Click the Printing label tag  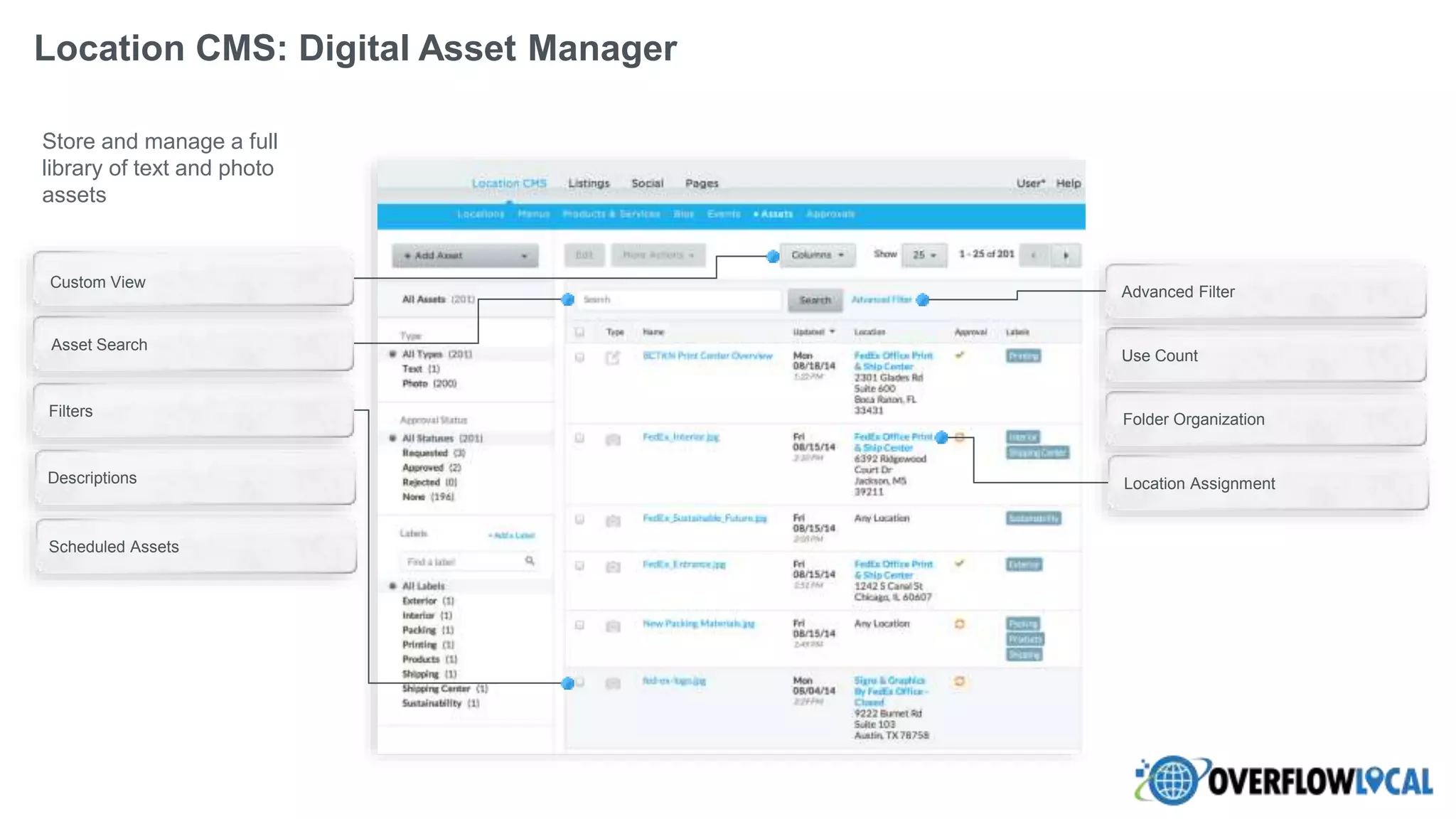pyautogui.click(x=1024, y=355)
